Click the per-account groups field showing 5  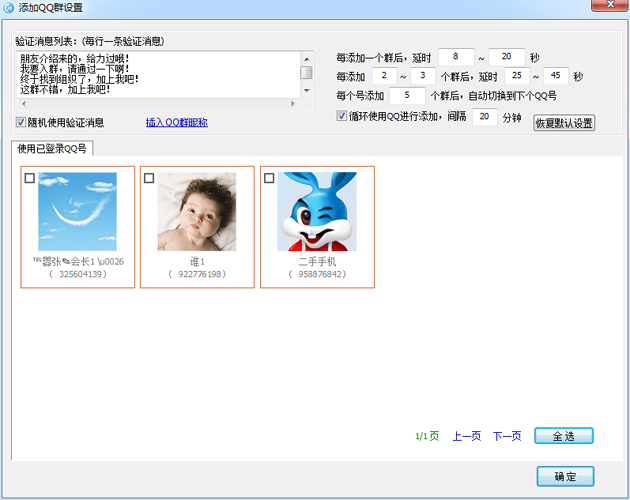[x=407, y=95]
